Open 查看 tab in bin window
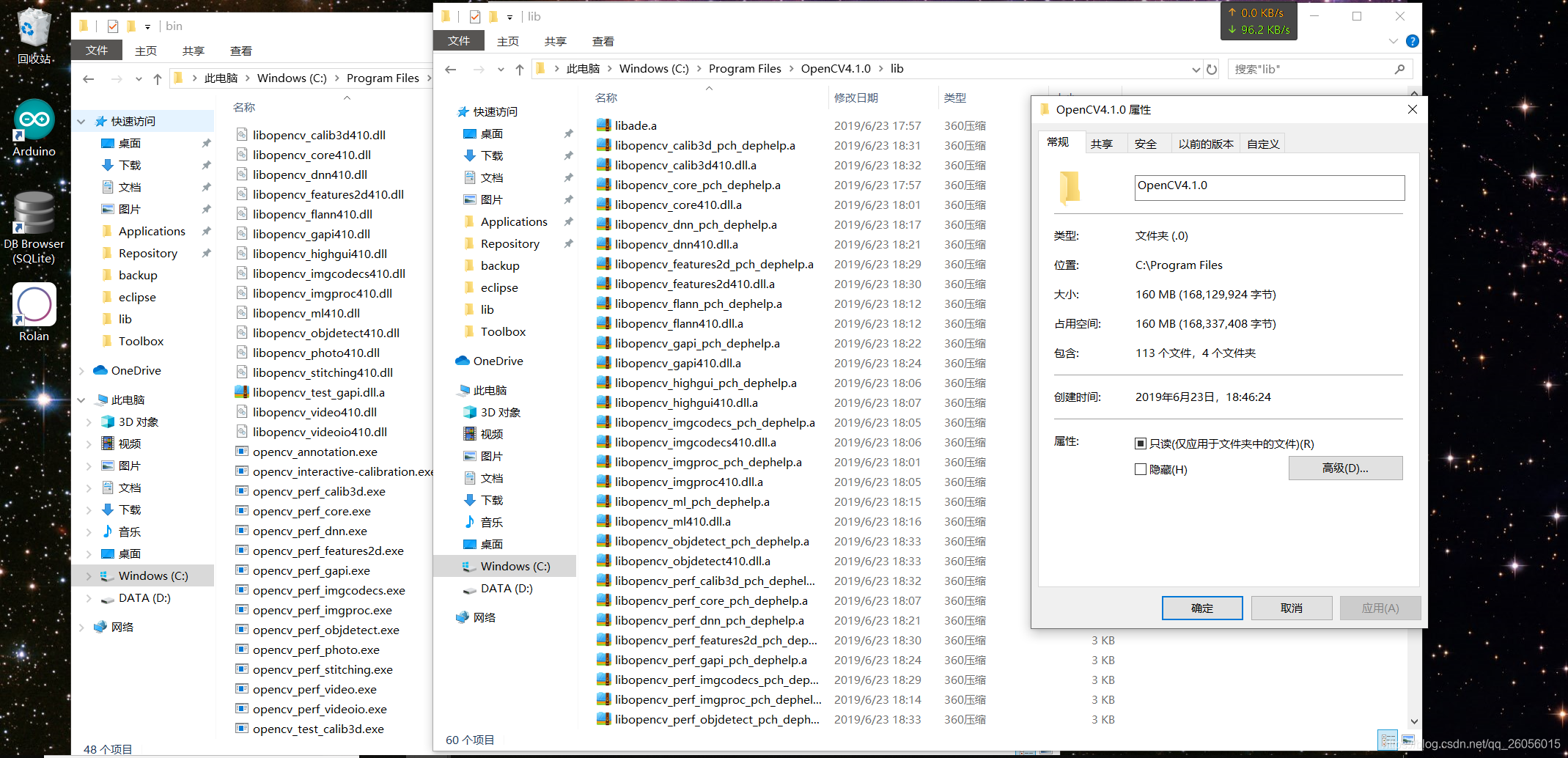1568x758 pixels. (x=240, y=51)
